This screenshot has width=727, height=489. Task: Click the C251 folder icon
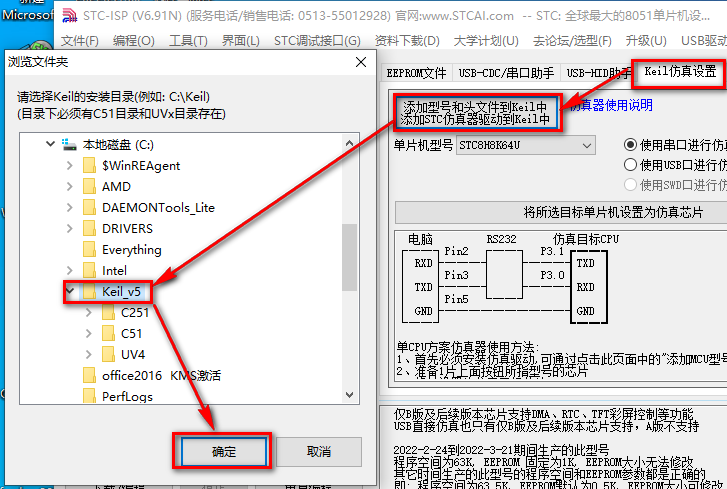tap(108, 312)
